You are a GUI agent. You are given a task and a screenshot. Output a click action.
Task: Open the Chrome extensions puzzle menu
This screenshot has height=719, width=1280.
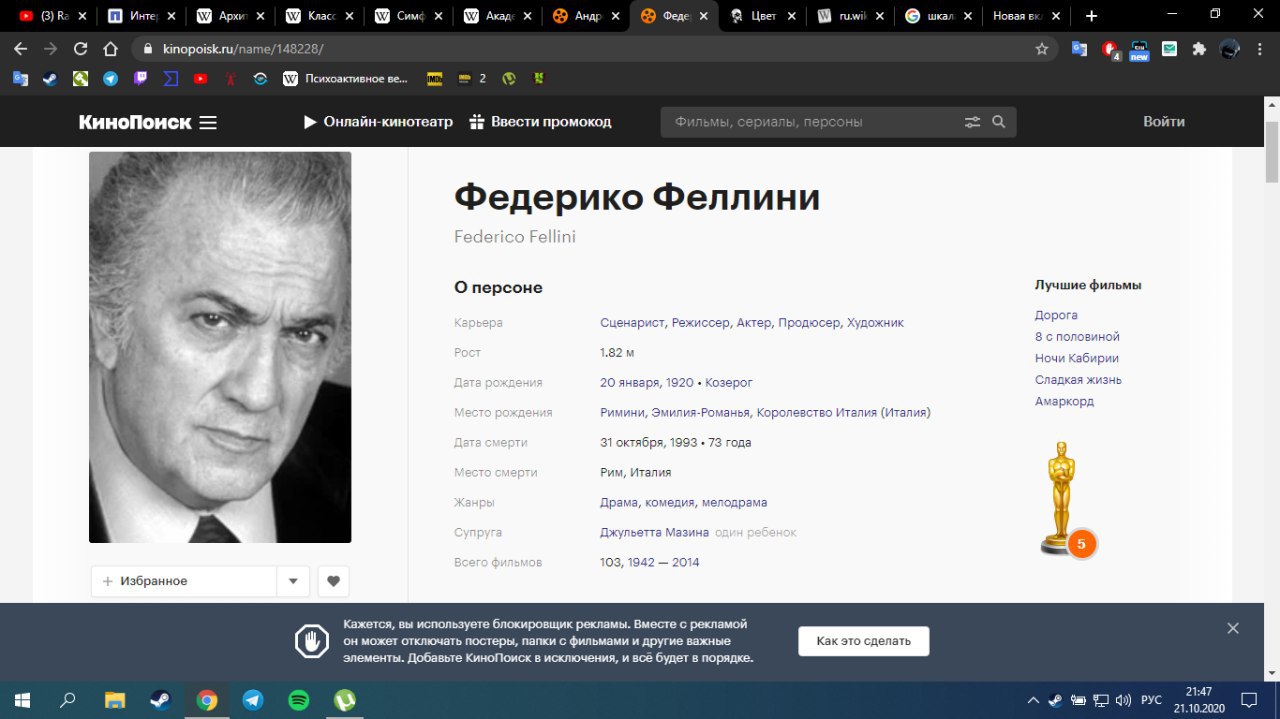tap(1199, 49)
